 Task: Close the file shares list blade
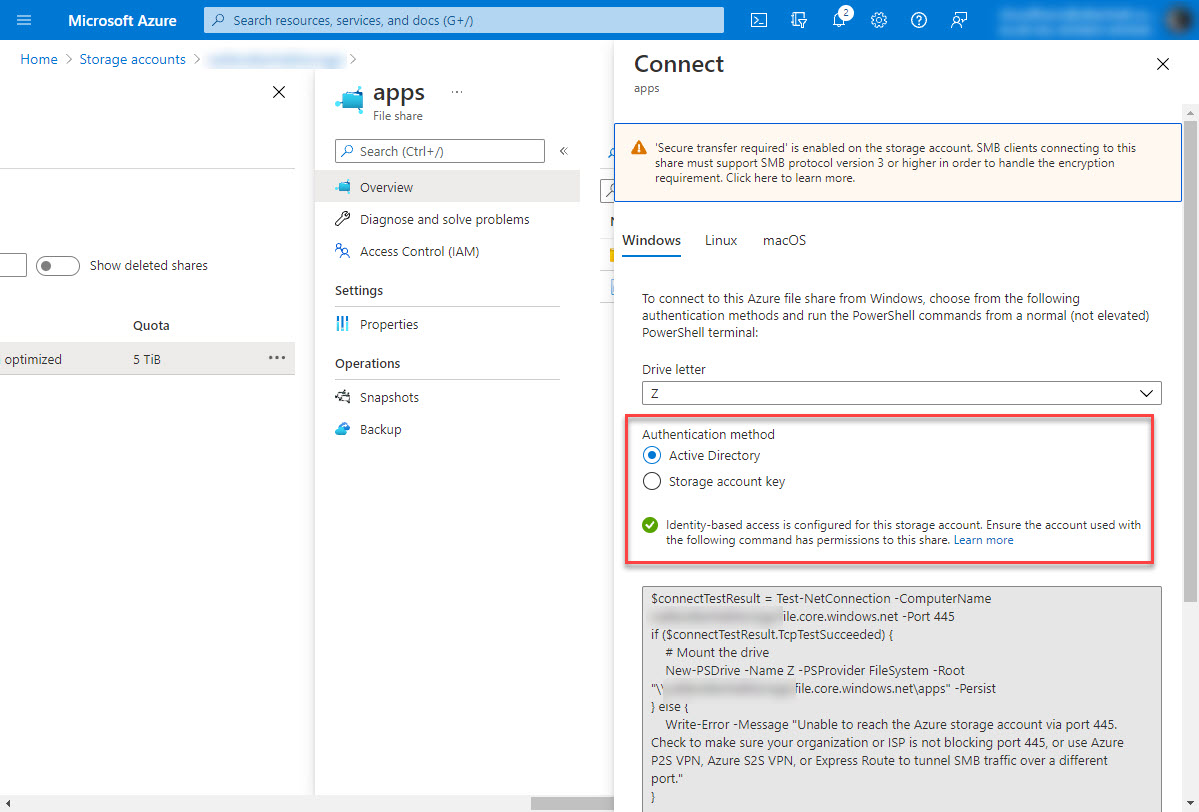[x=279, y=93]
